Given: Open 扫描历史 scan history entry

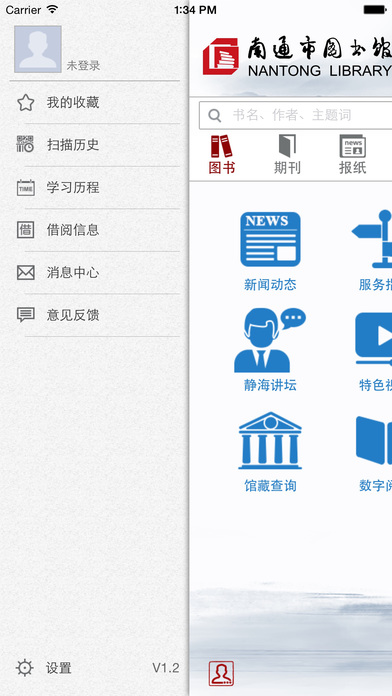Looking at the screenshot, I should pos(95,145).
